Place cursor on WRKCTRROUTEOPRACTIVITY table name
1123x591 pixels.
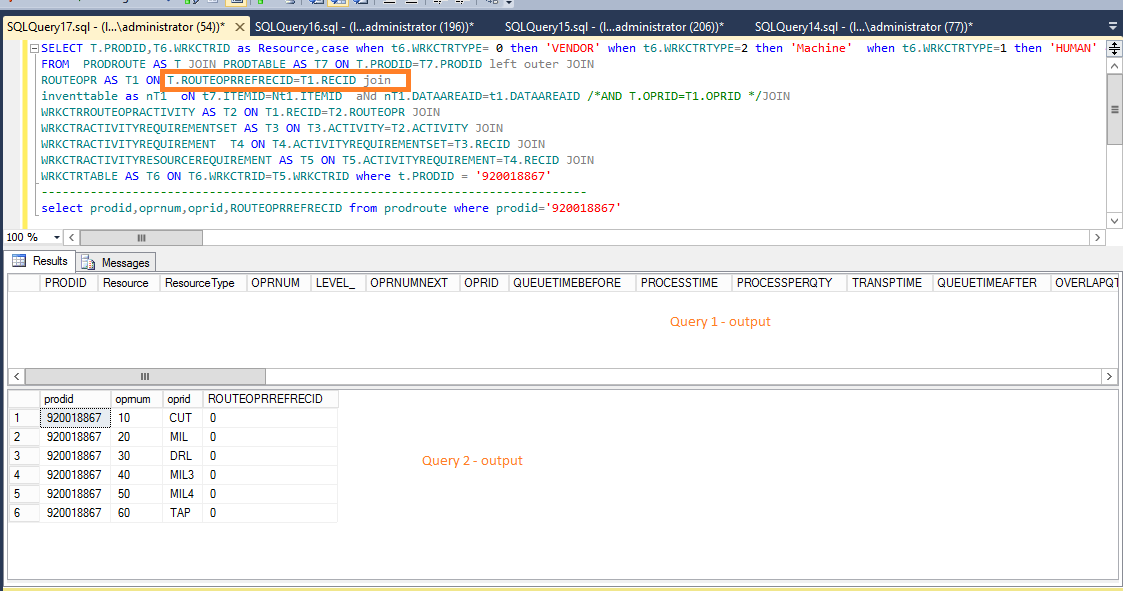pyautogui.click(x=118, y=112)
